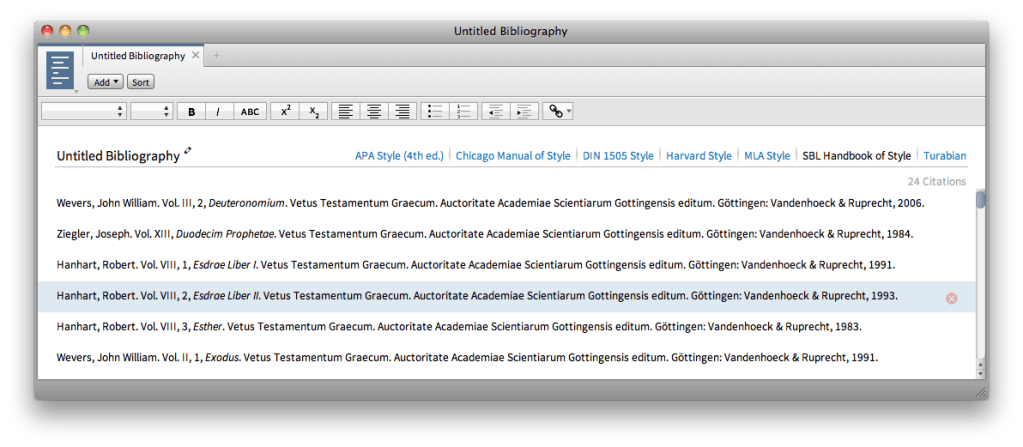Open the link insert dropdown

click(558, 112)
